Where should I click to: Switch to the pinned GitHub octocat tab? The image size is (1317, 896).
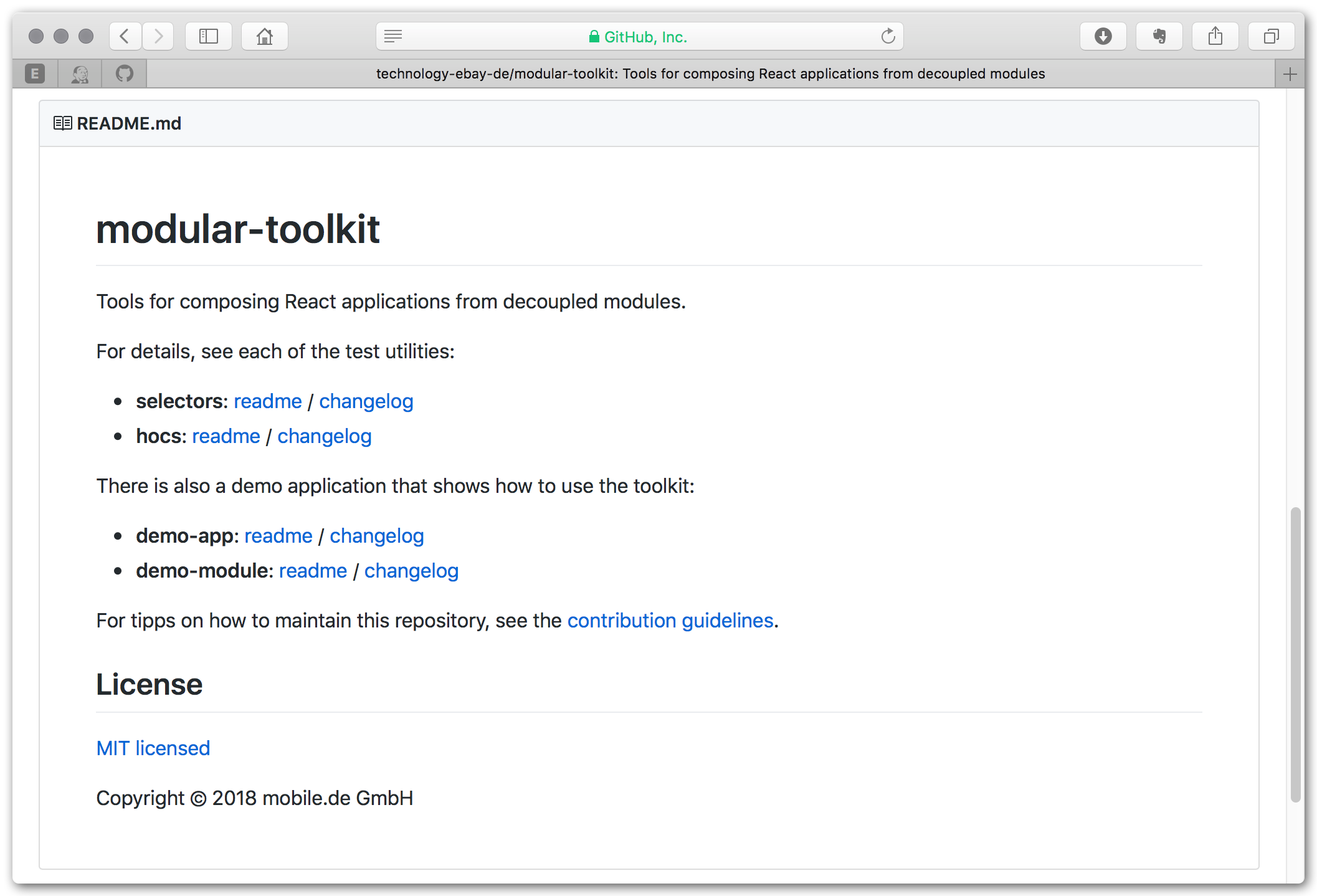click(125, 74)
